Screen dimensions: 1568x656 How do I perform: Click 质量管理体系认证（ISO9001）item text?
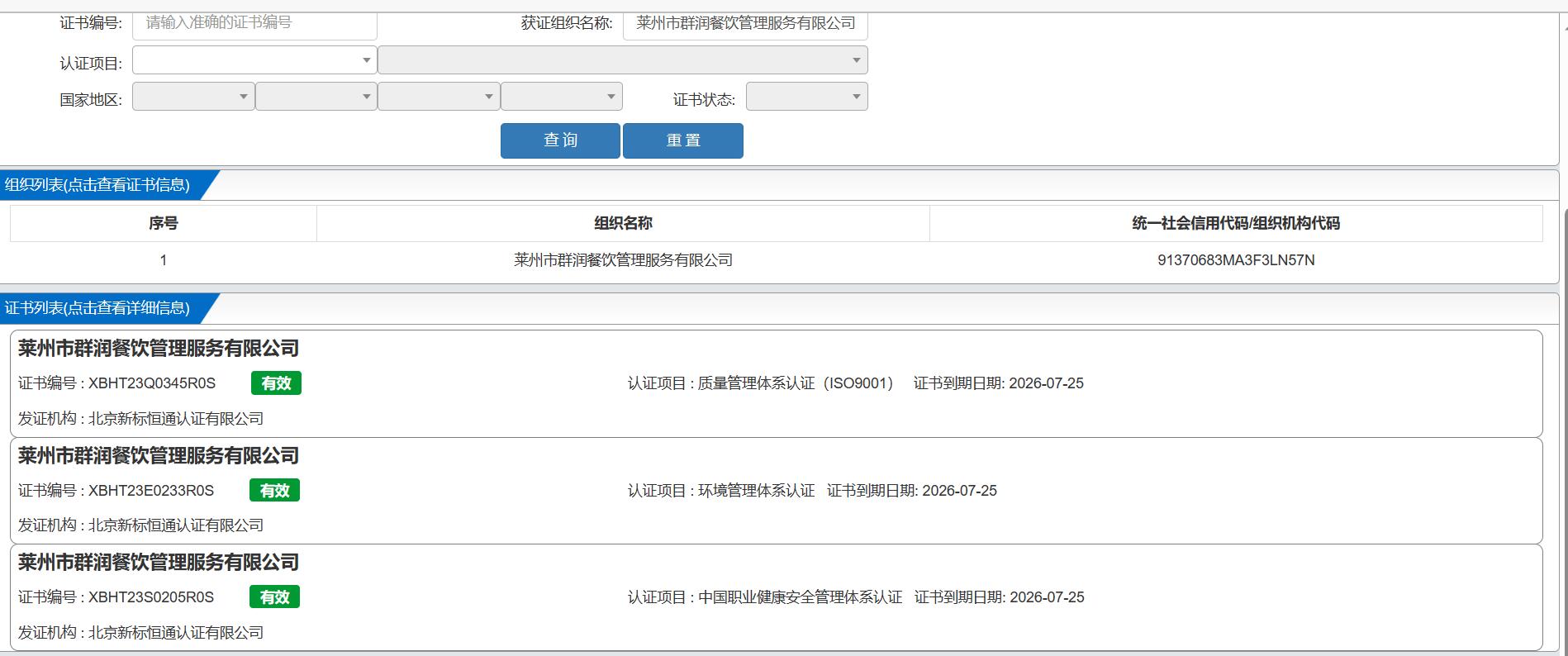[796, 383]
